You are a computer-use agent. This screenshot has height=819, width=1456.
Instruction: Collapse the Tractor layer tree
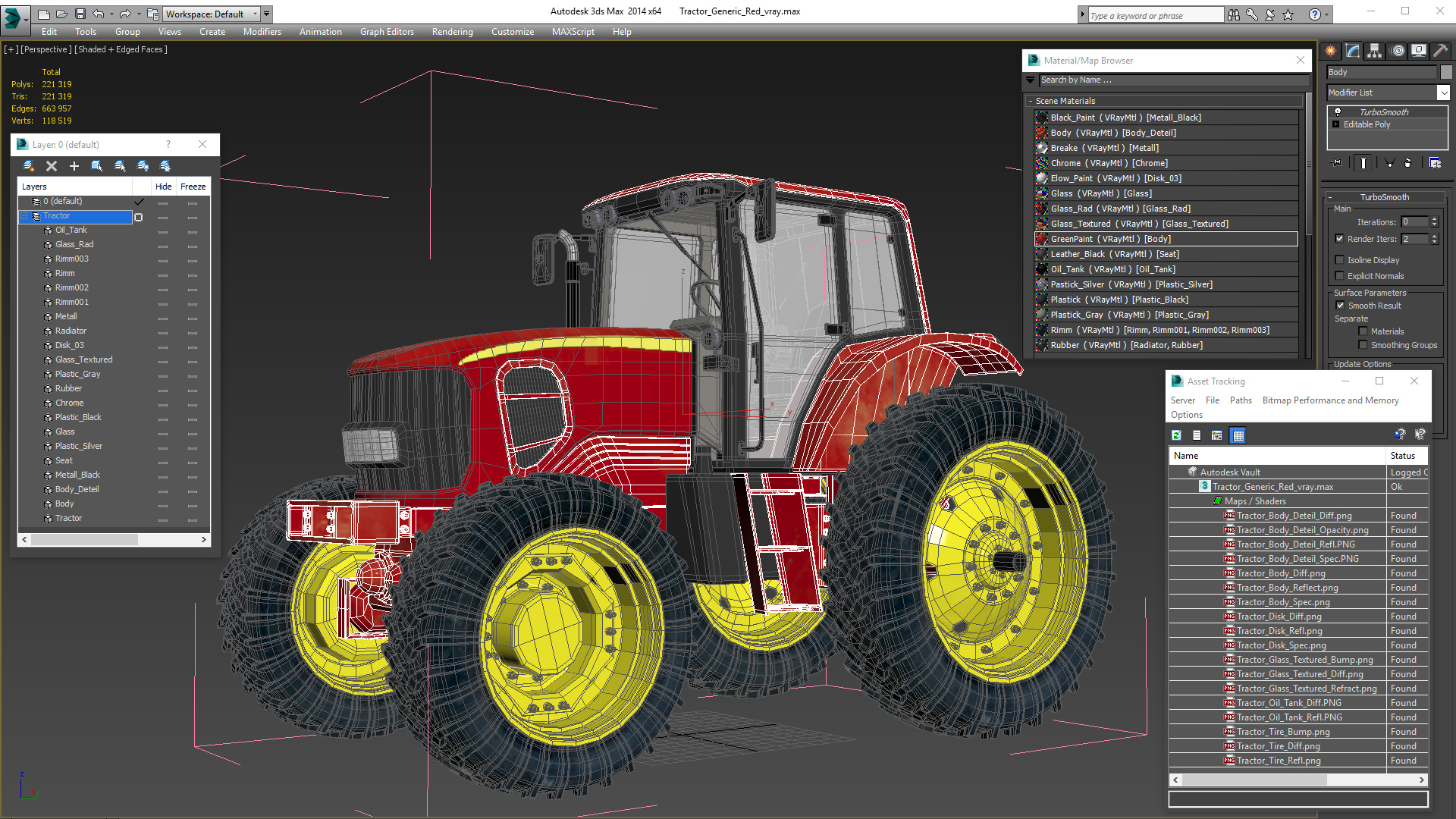click(x=24, y=216)
